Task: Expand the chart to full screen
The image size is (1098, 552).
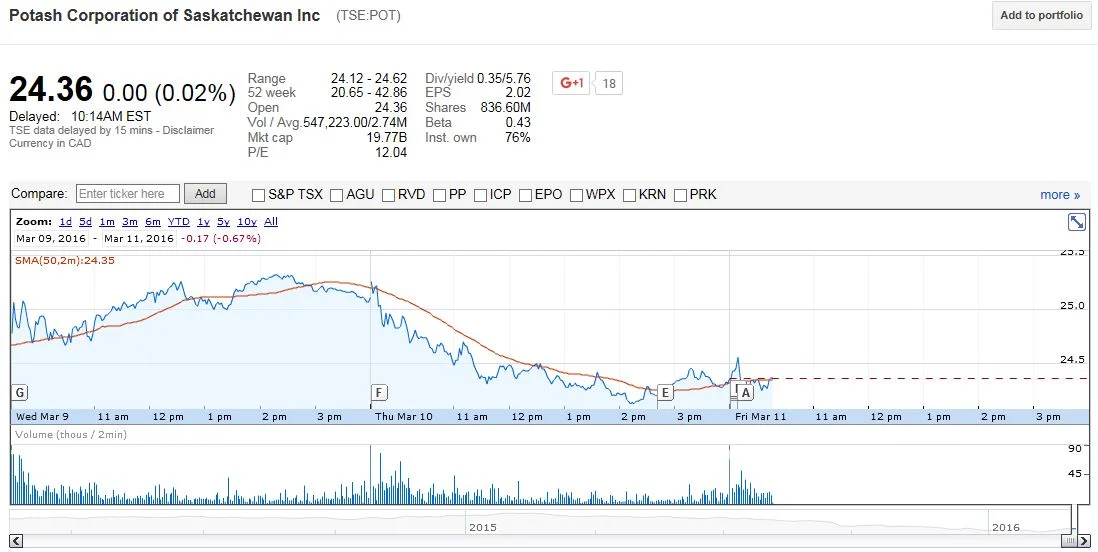Action: pos(1076,222)
